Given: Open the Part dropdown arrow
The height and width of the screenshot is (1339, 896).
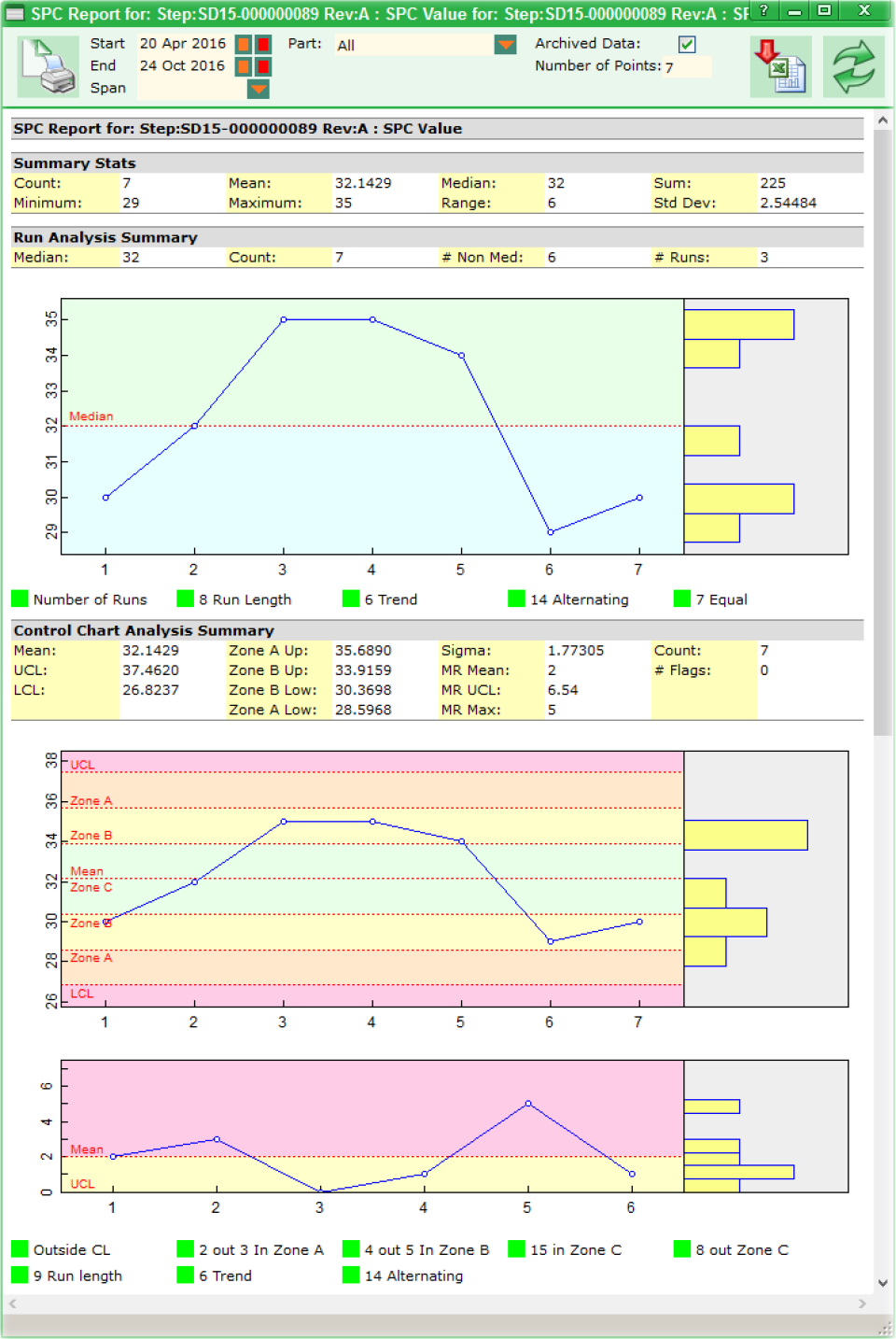Looking at the screenshot, I should click(x=504, y=43).
